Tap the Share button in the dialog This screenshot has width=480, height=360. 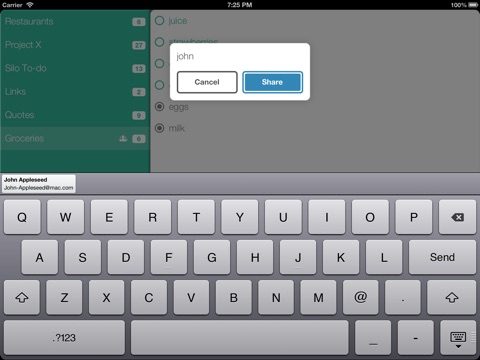[x=272, y=82]
